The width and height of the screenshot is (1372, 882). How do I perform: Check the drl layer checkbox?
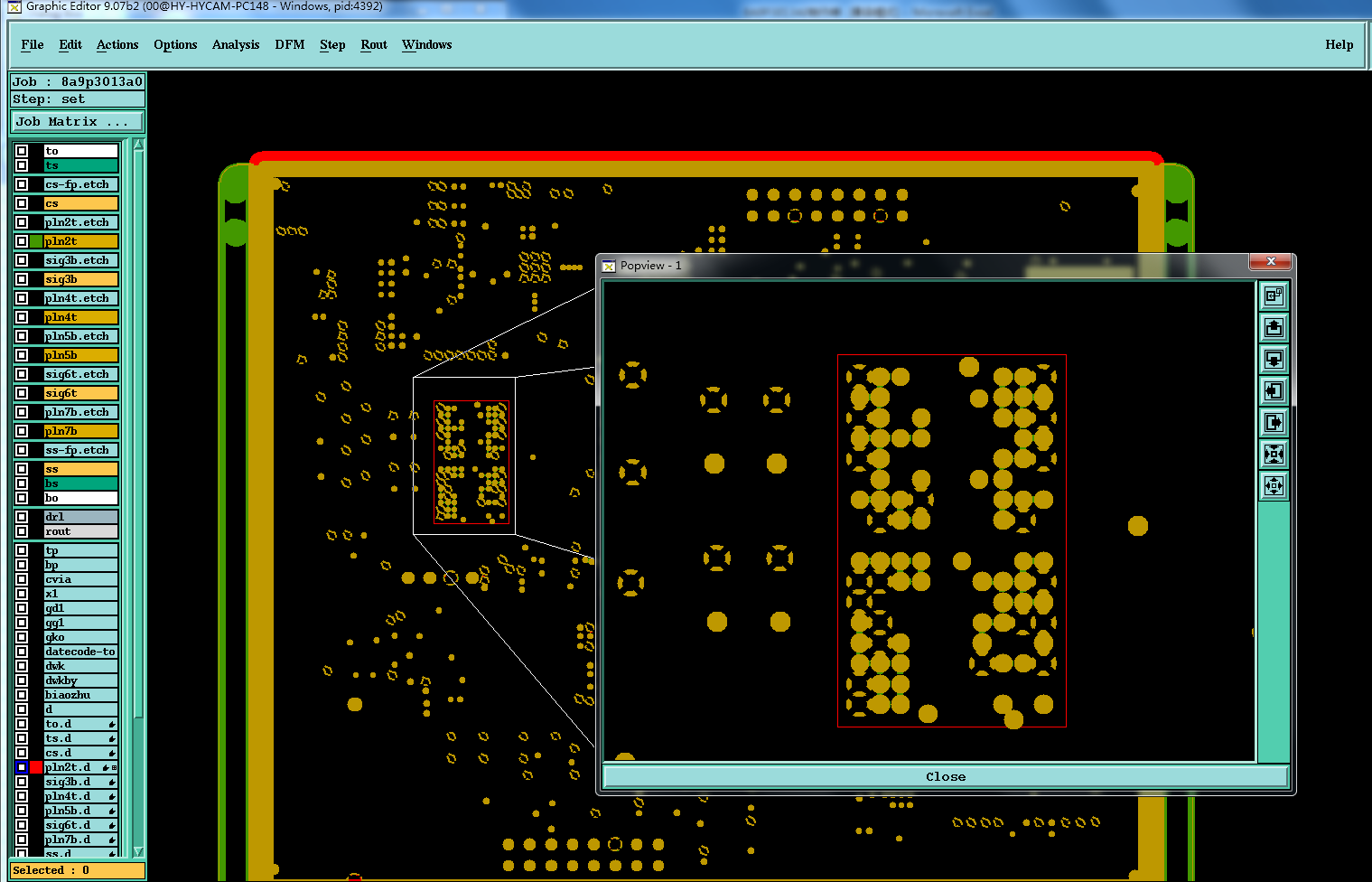click(22, 517)
